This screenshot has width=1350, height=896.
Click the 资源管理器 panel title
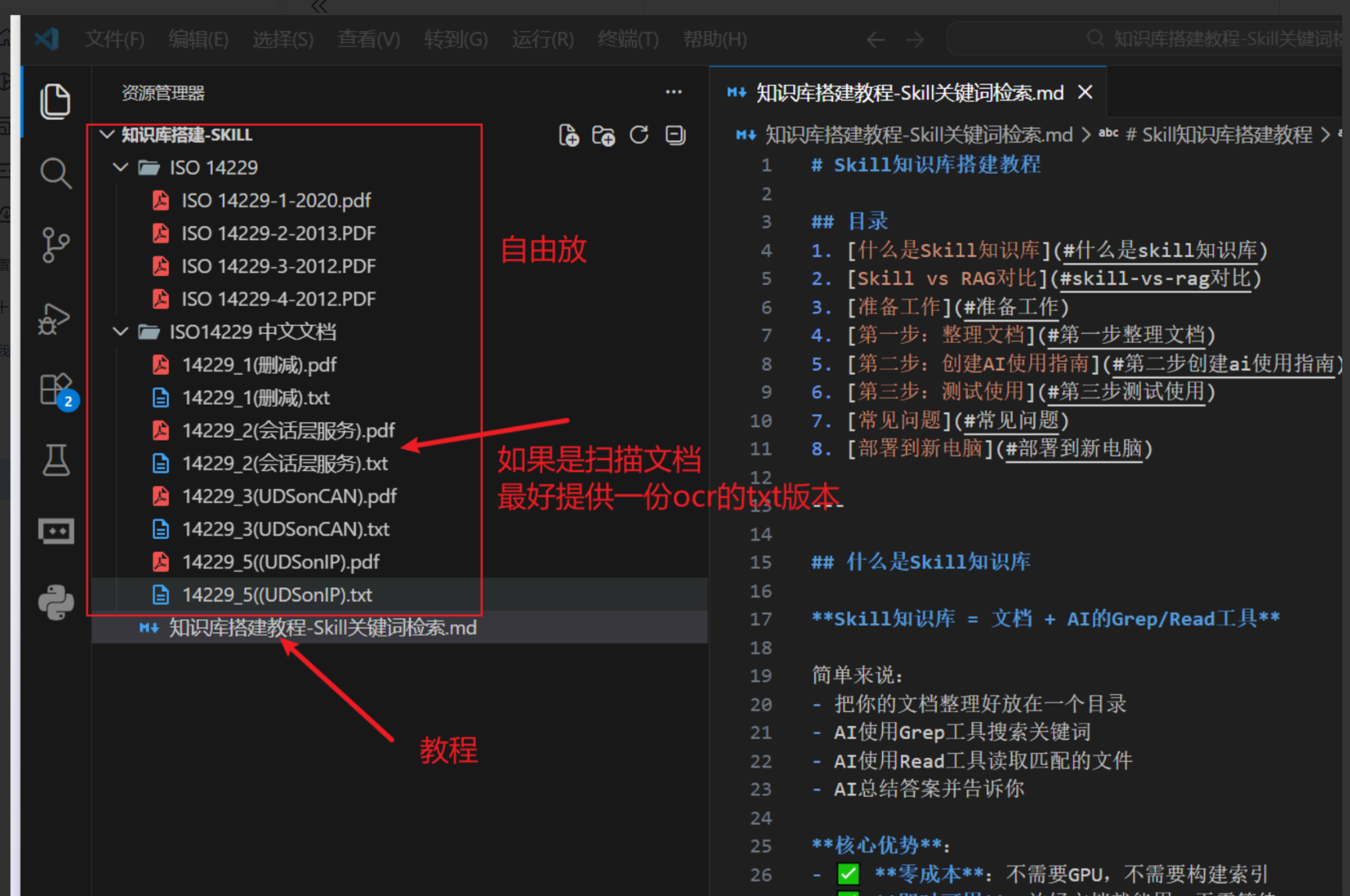[x=163, y=93]
